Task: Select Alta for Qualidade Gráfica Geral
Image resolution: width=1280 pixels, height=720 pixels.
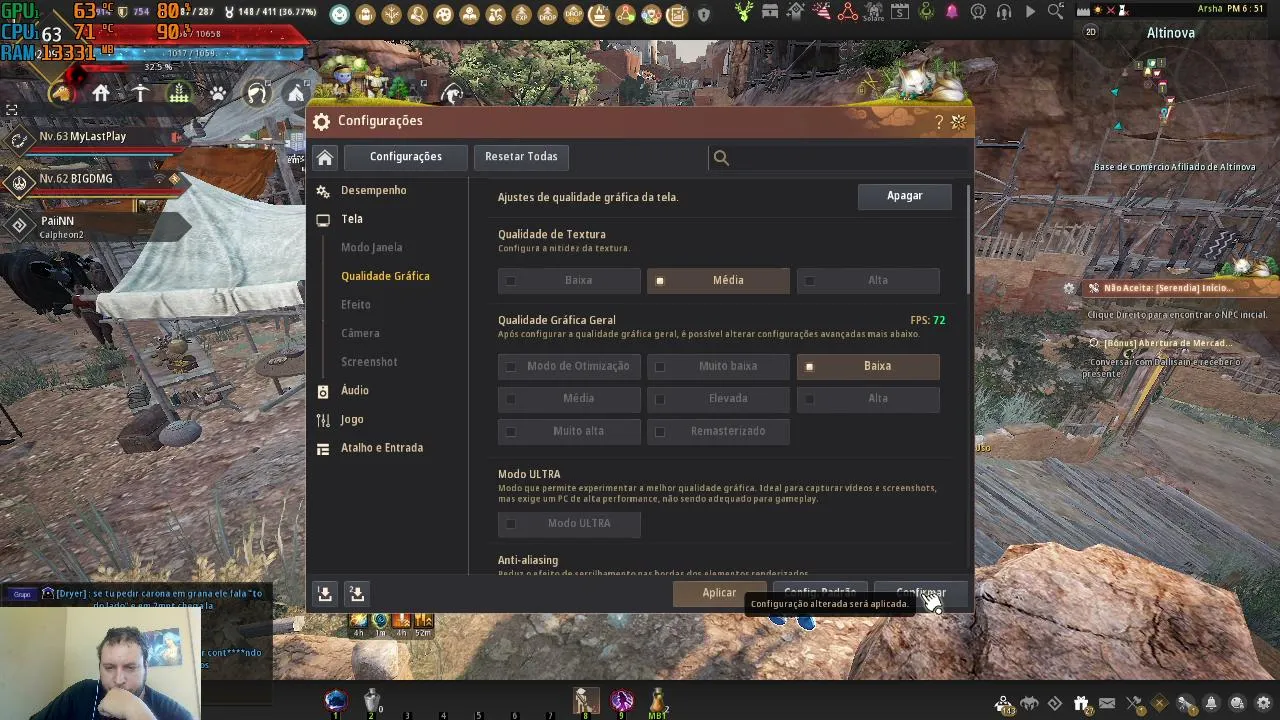Action: coord(868,399)
